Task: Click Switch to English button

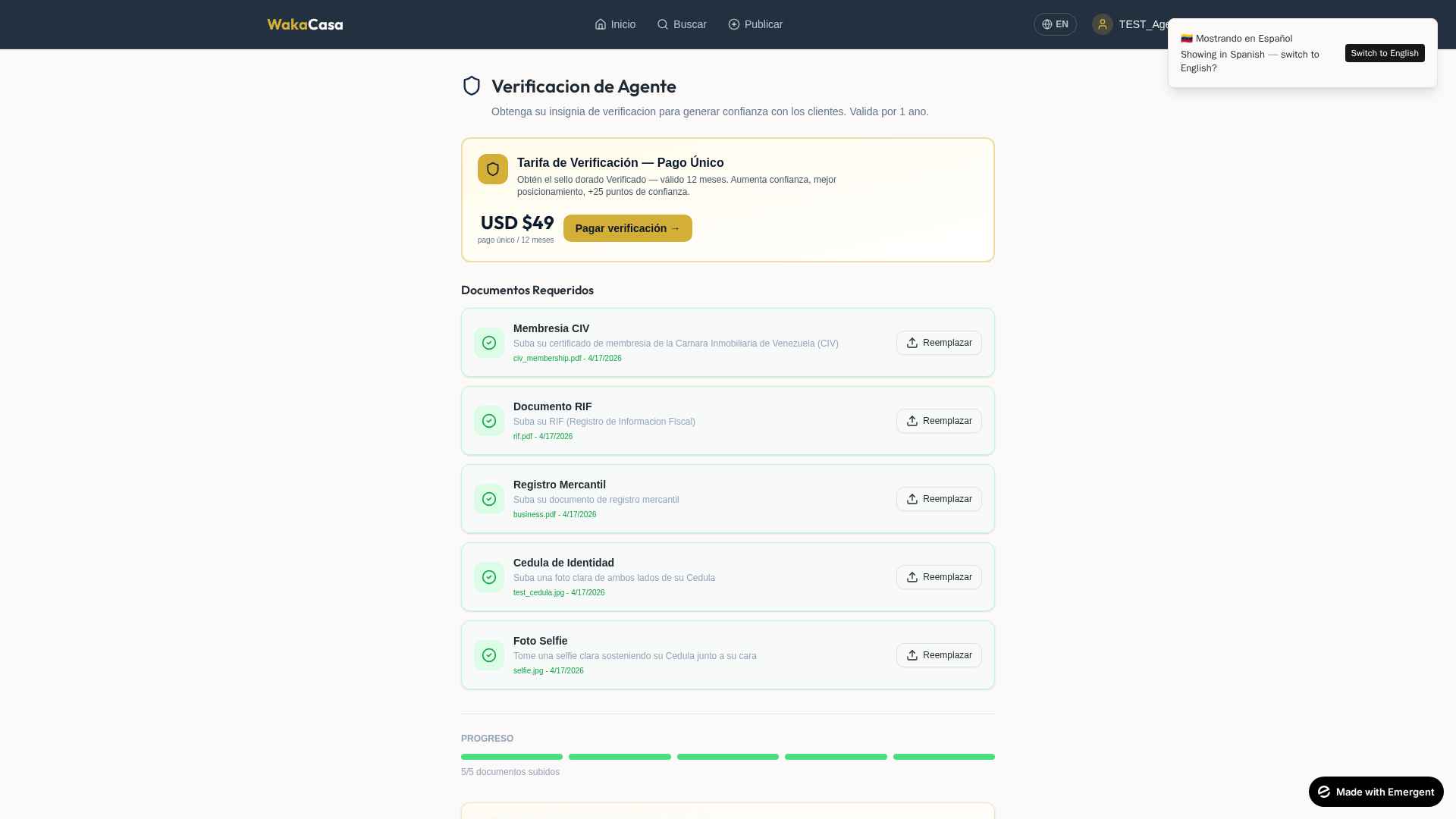Action: tap(1385, 53)
